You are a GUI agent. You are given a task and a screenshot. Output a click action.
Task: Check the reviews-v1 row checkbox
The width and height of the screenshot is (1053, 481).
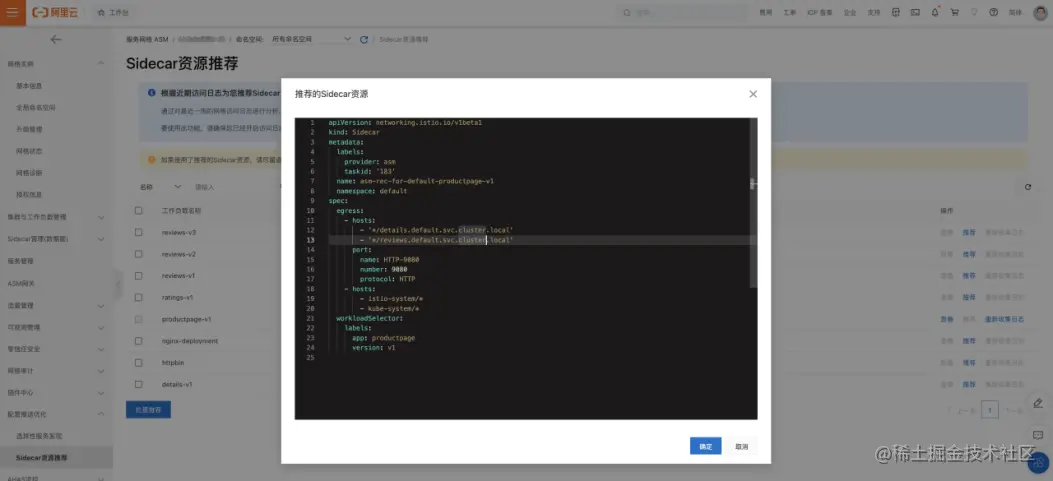(x=138, y=275)
